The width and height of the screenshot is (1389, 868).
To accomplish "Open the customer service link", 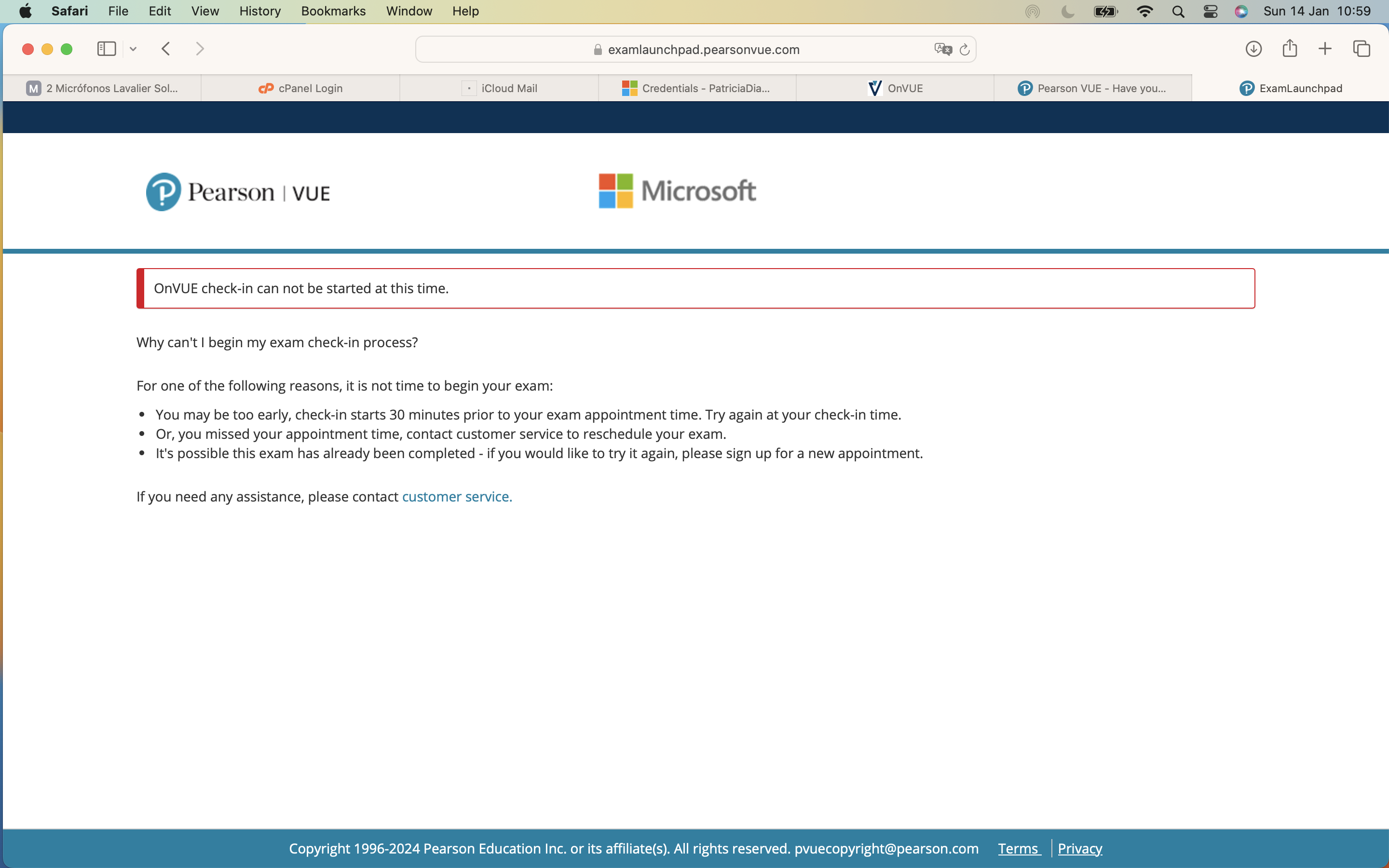I will click(457, 497).
